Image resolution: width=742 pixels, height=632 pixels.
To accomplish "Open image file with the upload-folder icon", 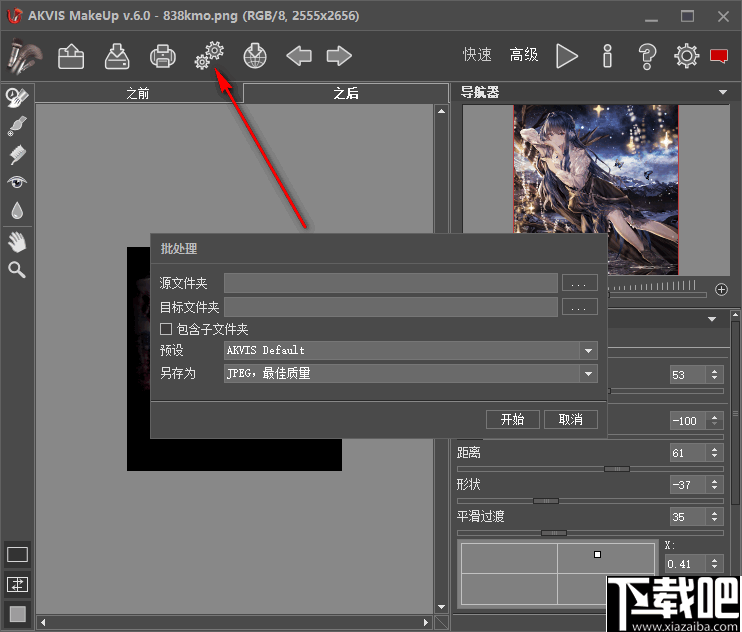I will 71,56.
